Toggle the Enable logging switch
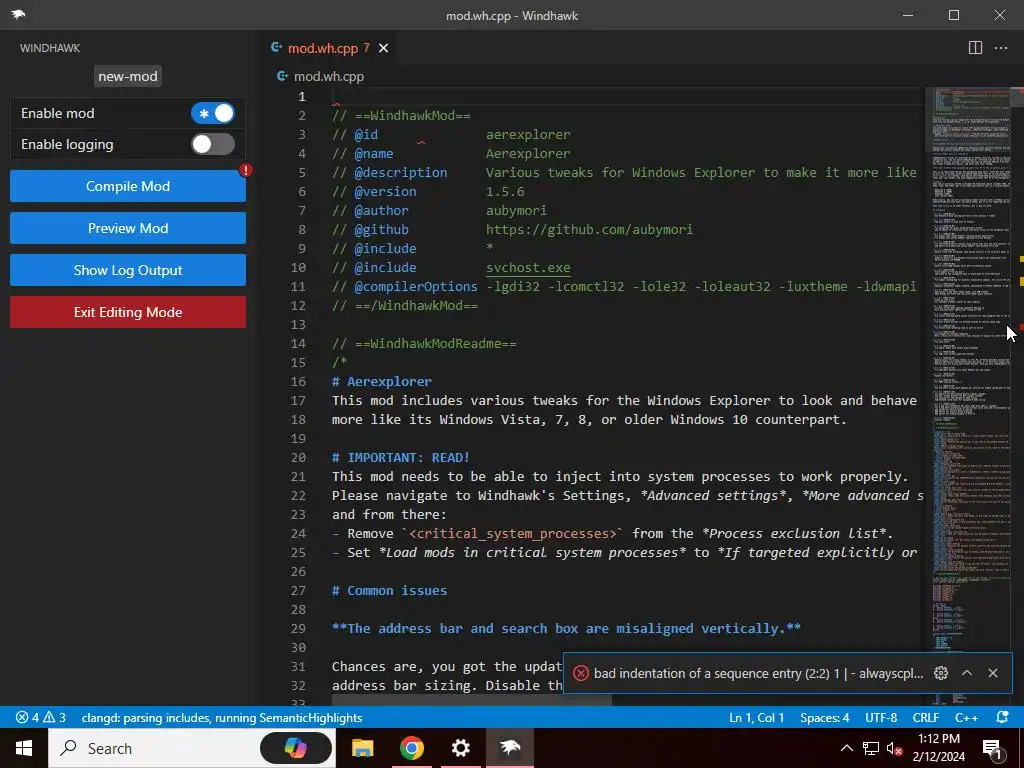Image resolution: width=1024 pixels, height=768 pixels. pos(213,144)
